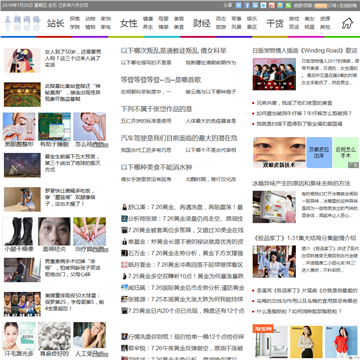The height and width of the screenshot is (360, 360).
Task: Open the 极品家丁 drama image
Action: coord(274,261)
